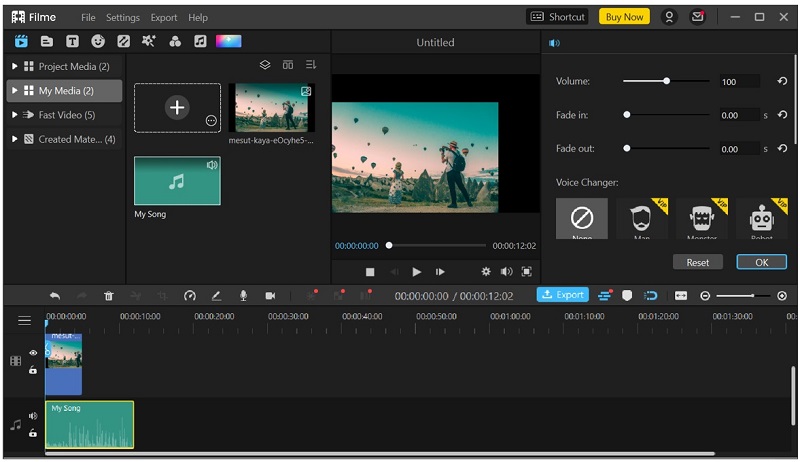Select the Robot voice changer option

[x=762, y=219]
